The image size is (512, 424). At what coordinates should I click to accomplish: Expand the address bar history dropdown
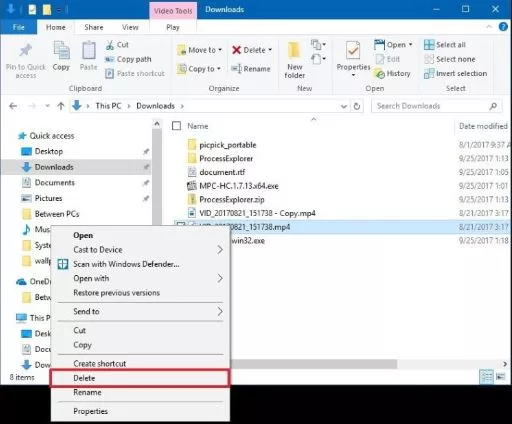click(344, 106)
